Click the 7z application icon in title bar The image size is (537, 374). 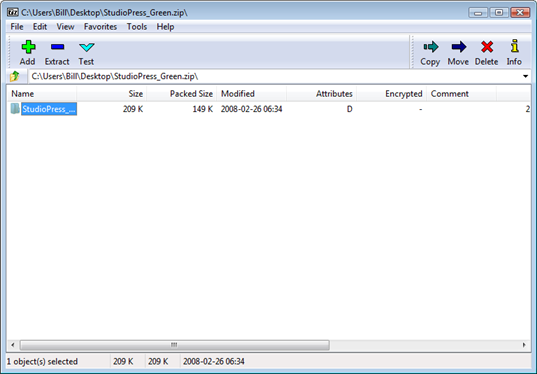click(13, 12)
